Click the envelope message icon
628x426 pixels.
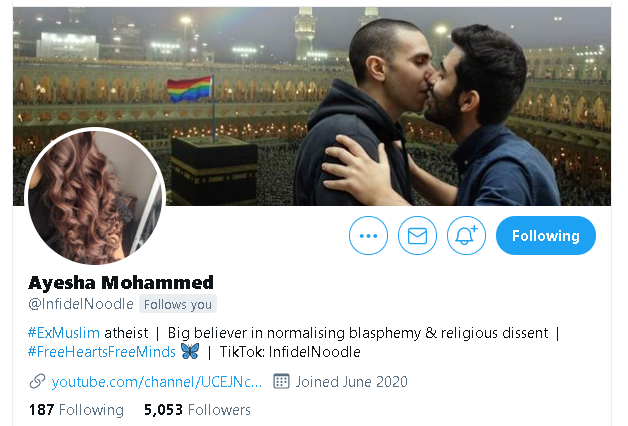(x=417, y=235)
